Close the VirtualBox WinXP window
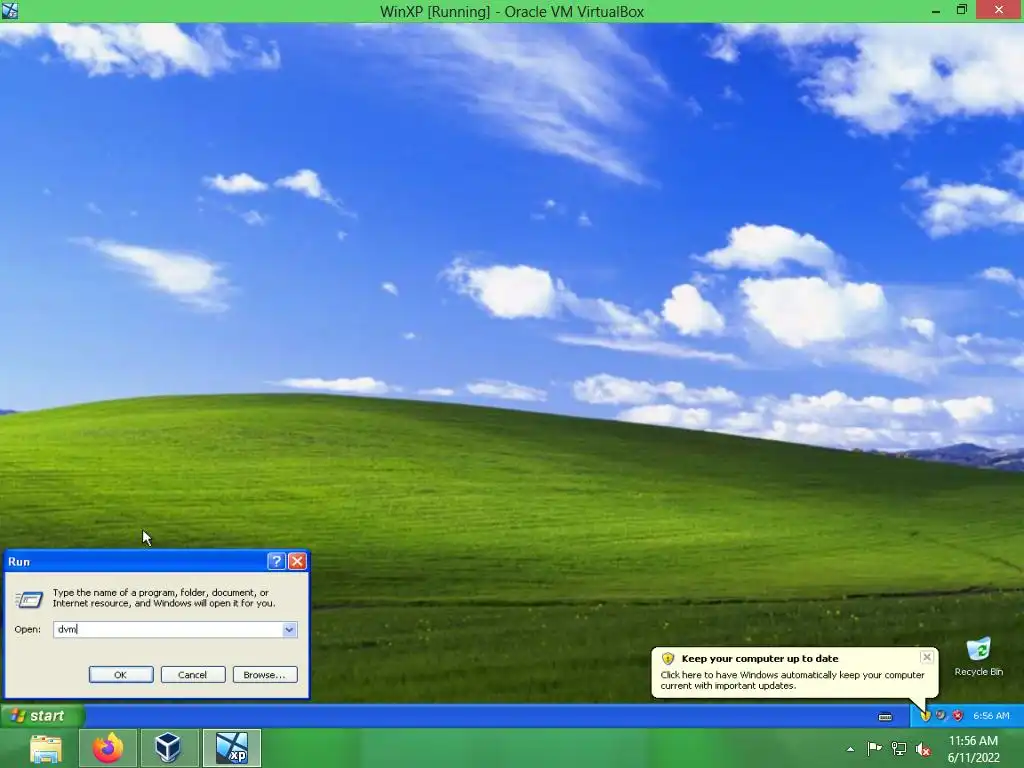Screen dimensions: 1024x768 coord(999,10)
